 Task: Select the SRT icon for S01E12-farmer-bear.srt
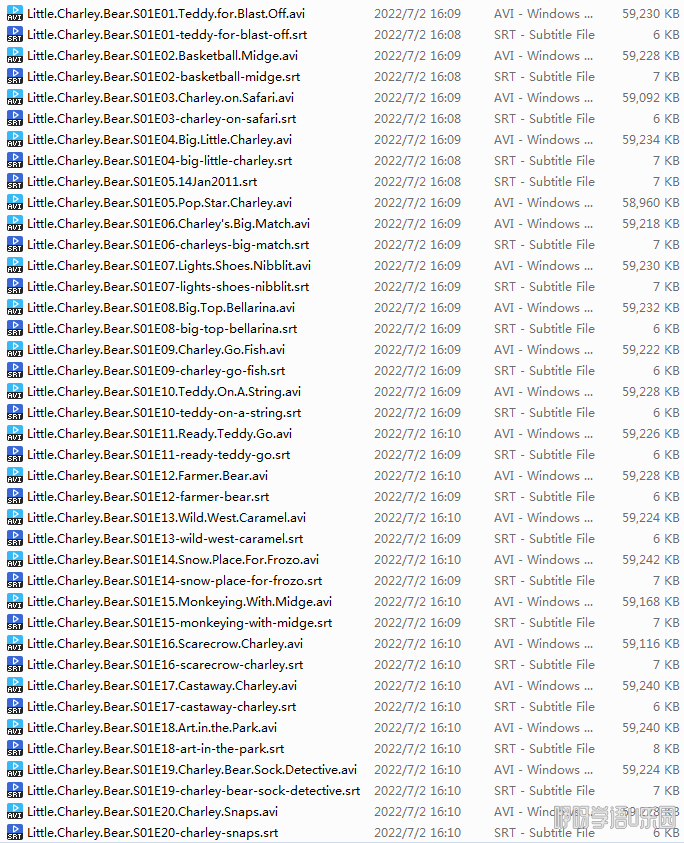coord(15,496)
